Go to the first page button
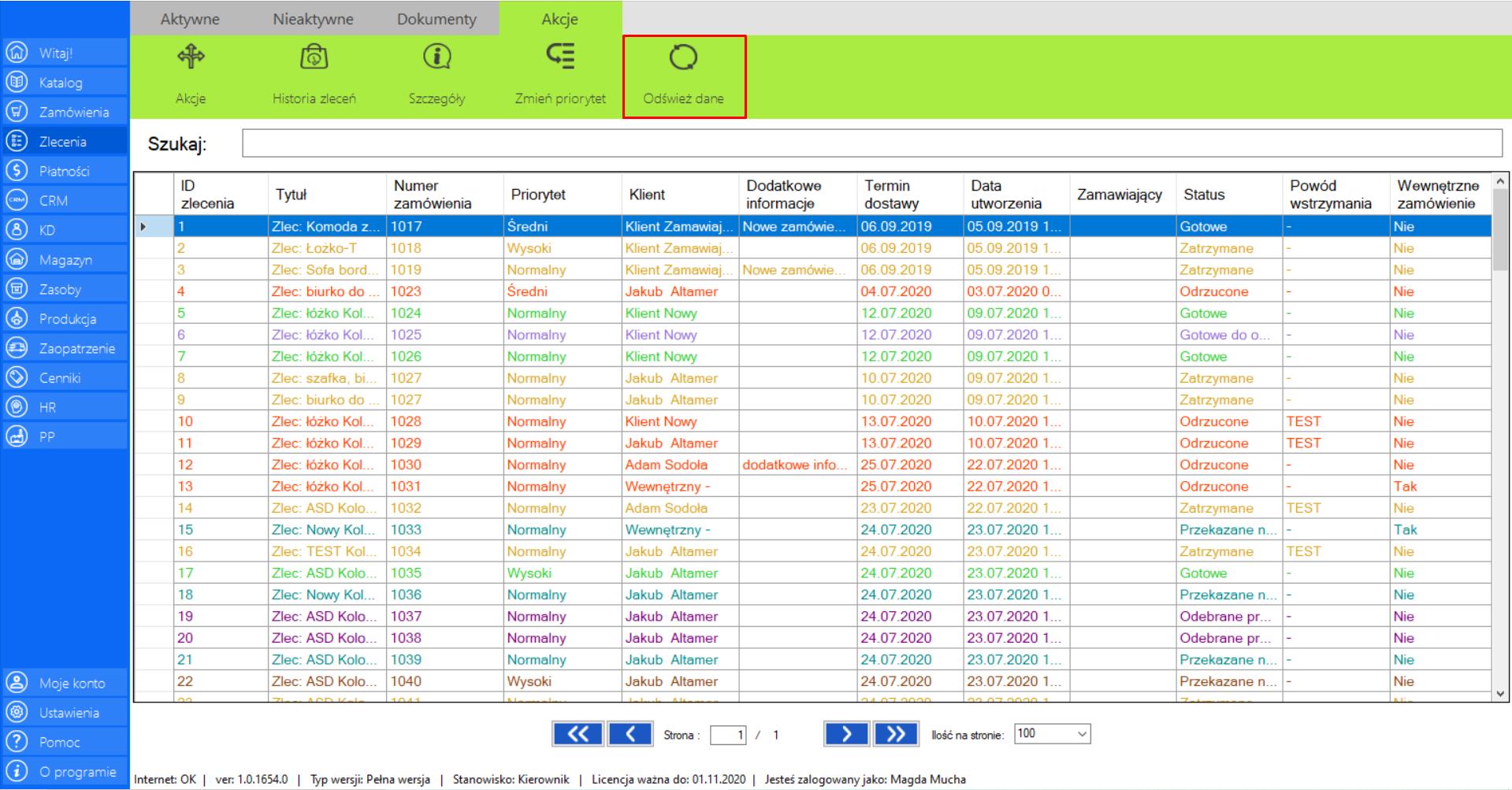The height and width of the screenshot is (790, 1512). 578,734
